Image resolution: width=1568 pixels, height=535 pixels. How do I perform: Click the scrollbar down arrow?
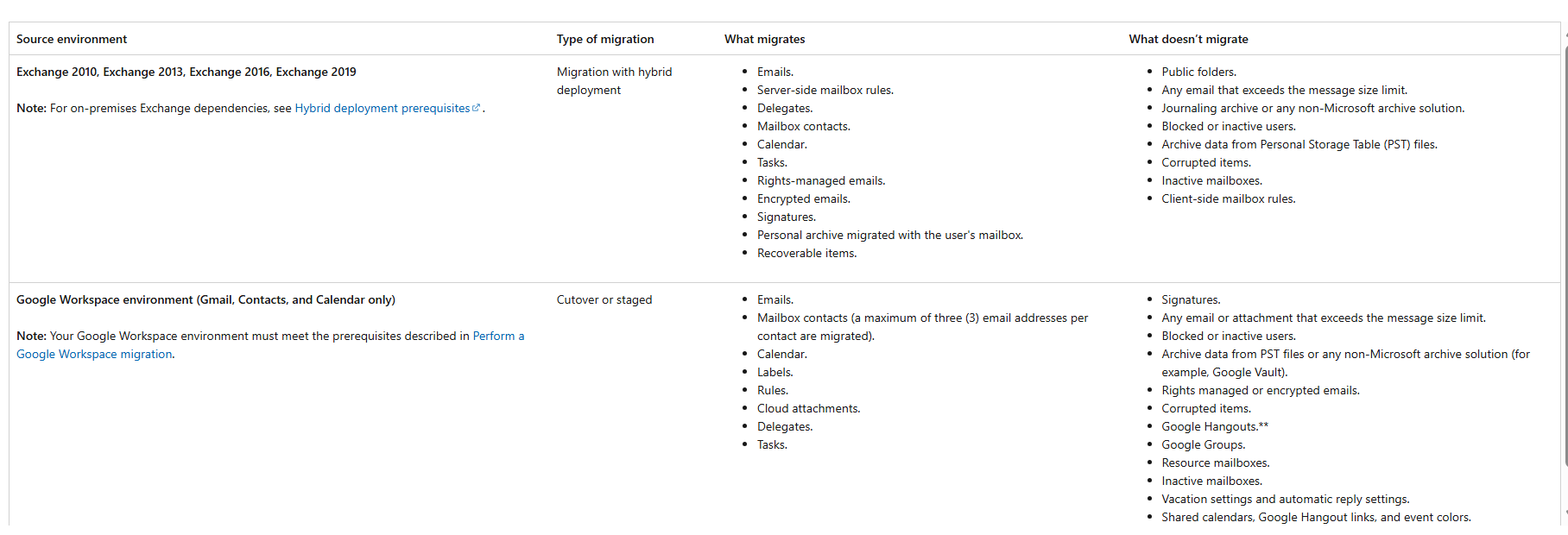coord(1565,513)
